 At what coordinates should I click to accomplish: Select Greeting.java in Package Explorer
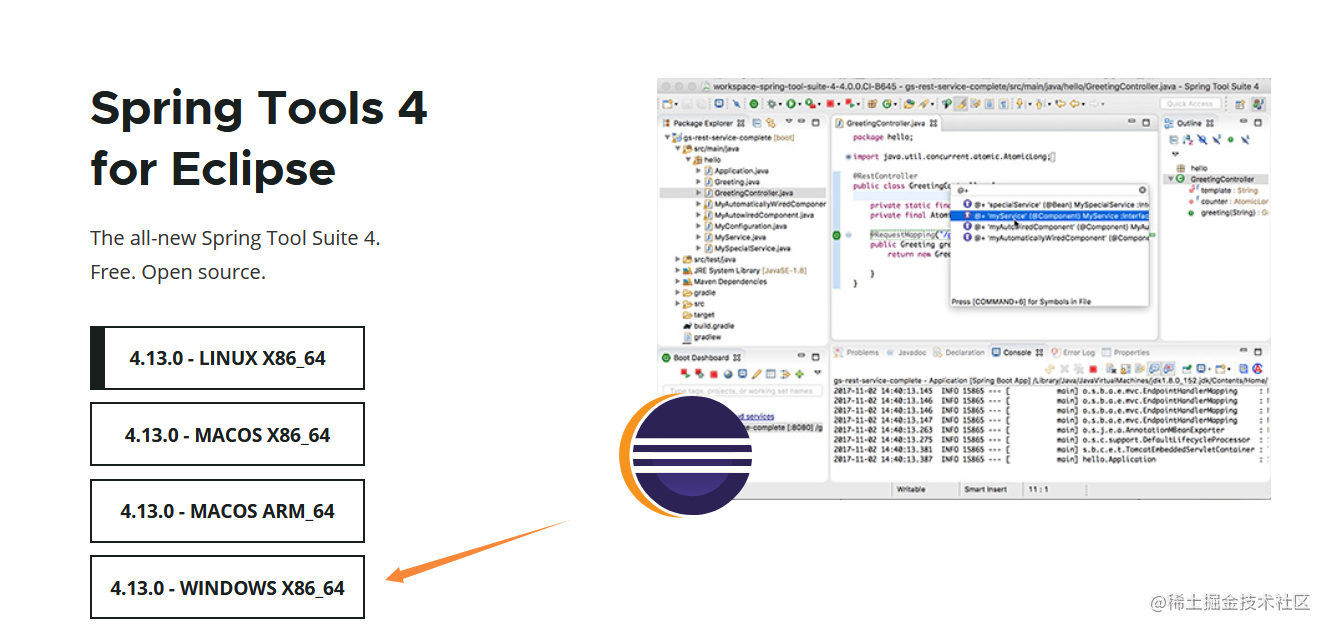click(x=736, y=182)
